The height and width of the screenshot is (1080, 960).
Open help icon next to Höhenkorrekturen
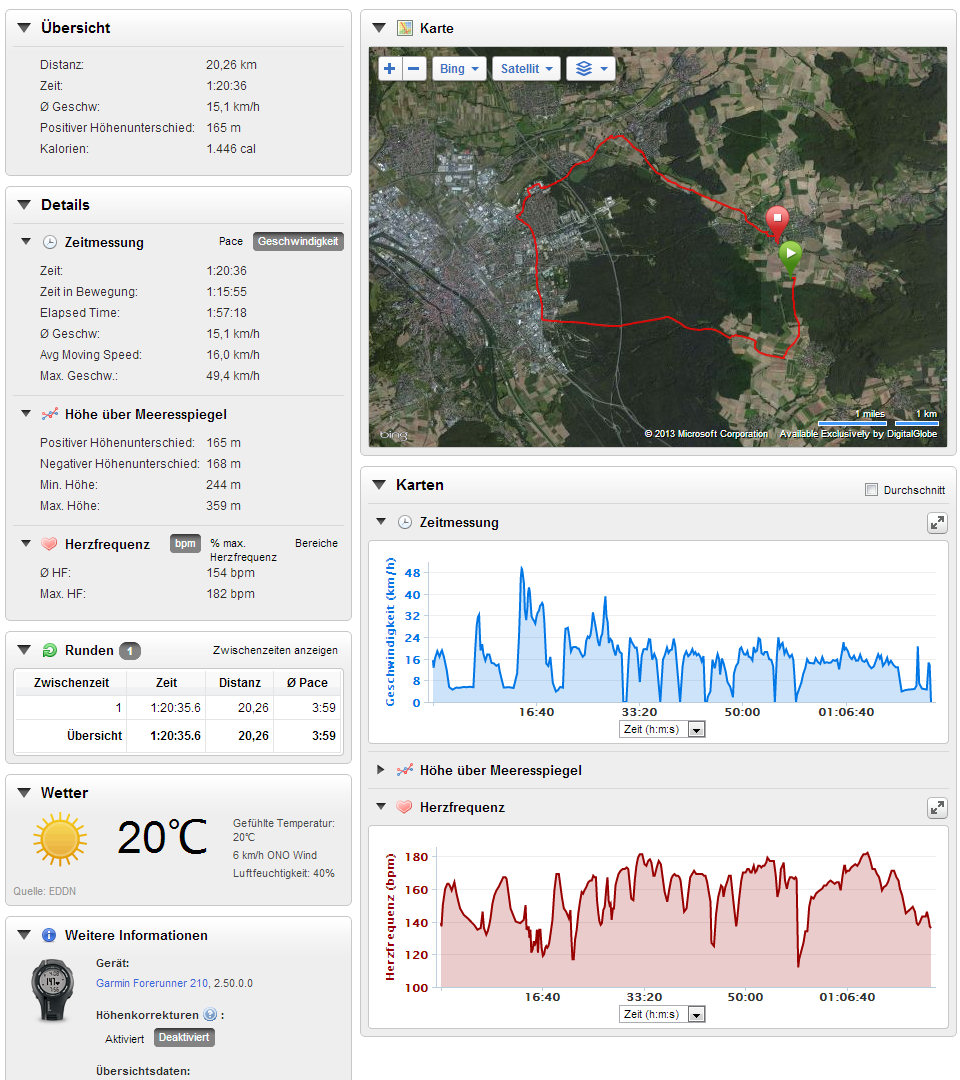(x=210, y=1015)
